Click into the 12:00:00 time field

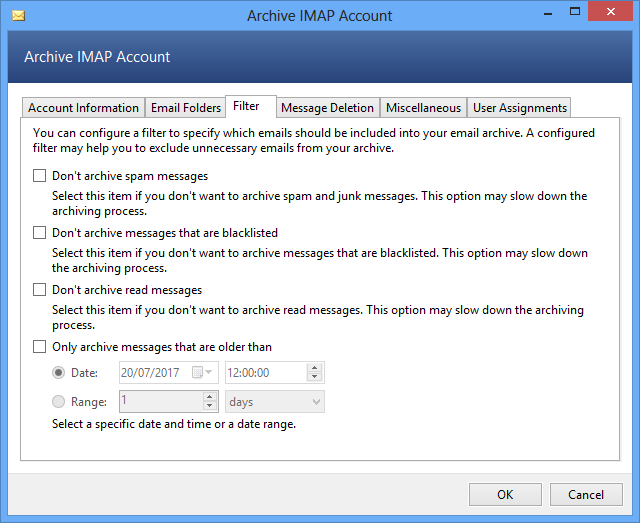[264, 372]
